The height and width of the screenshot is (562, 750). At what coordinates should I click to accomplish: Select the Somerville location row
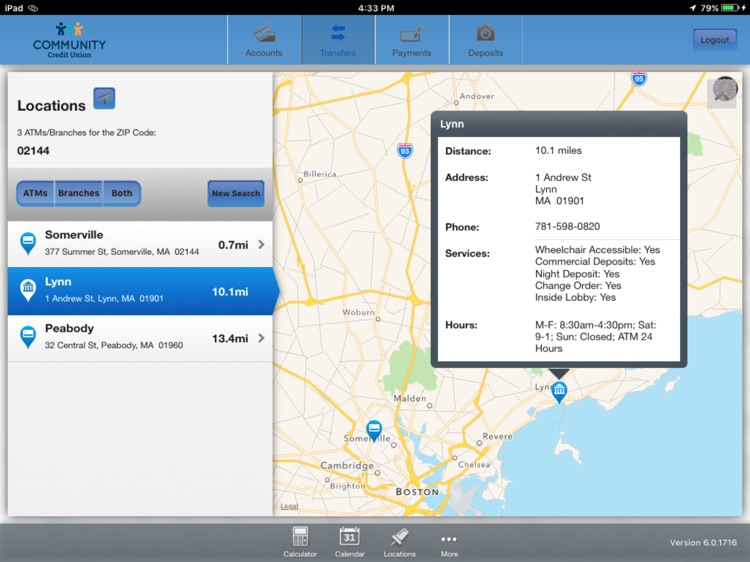pos(140,244)
